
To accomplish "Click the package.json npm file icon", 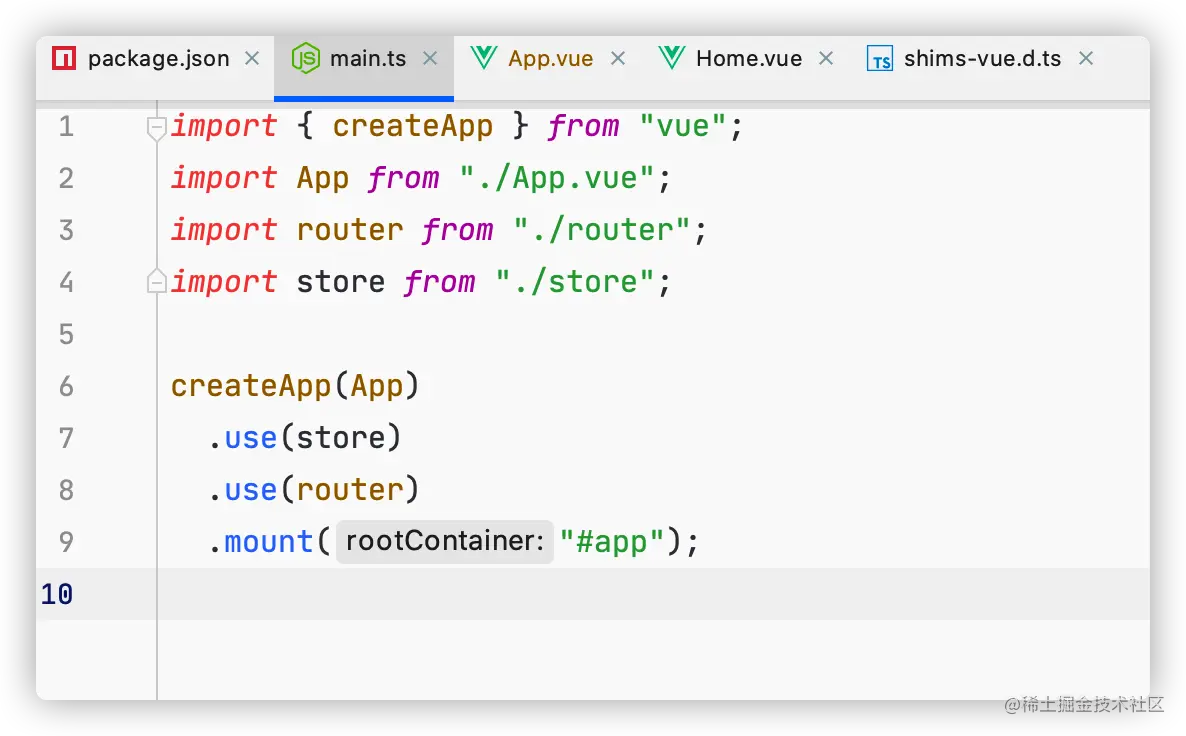I will click(64, 58).
